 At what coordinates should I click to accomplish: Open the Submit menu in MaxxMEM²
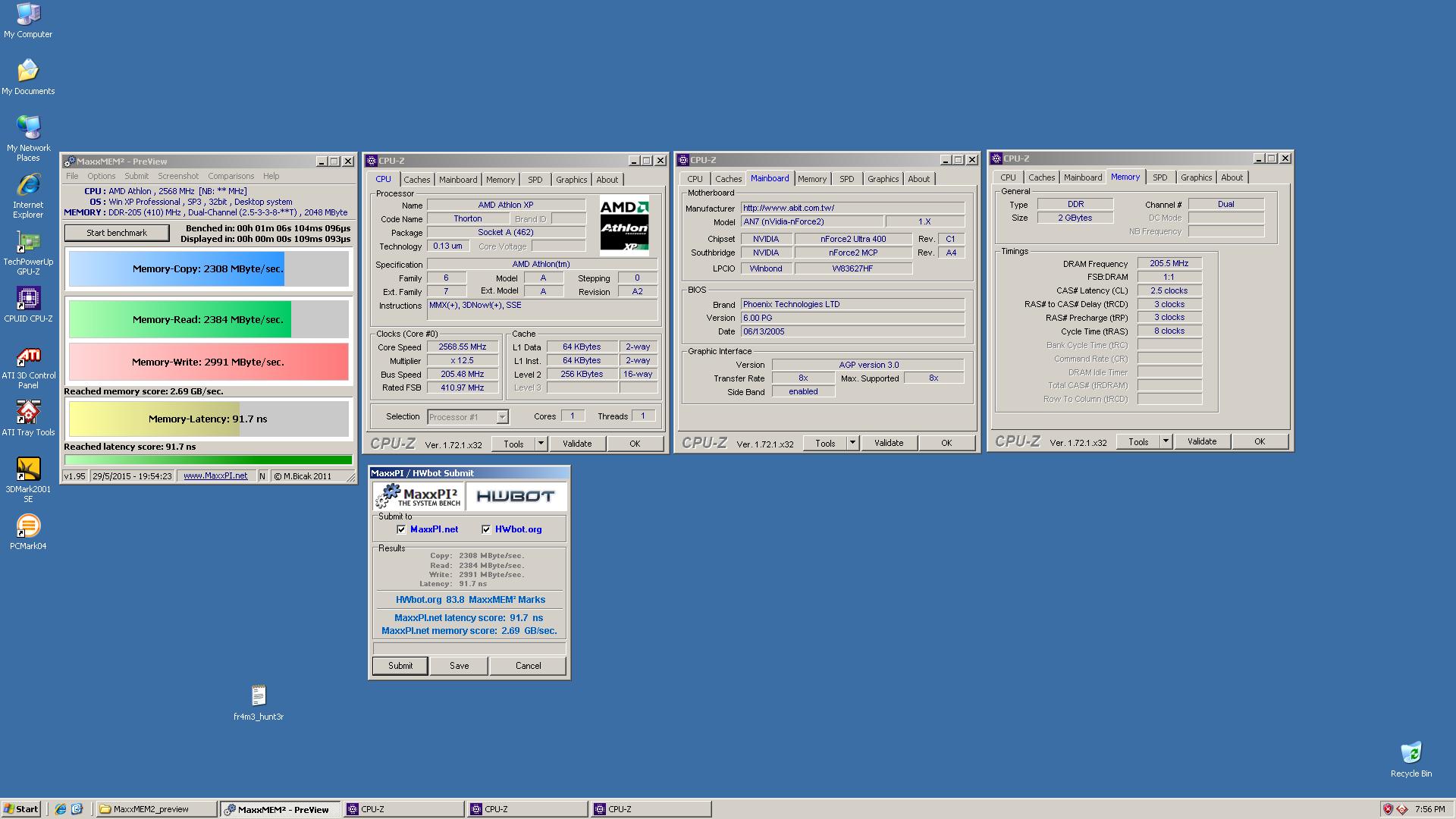136,176
